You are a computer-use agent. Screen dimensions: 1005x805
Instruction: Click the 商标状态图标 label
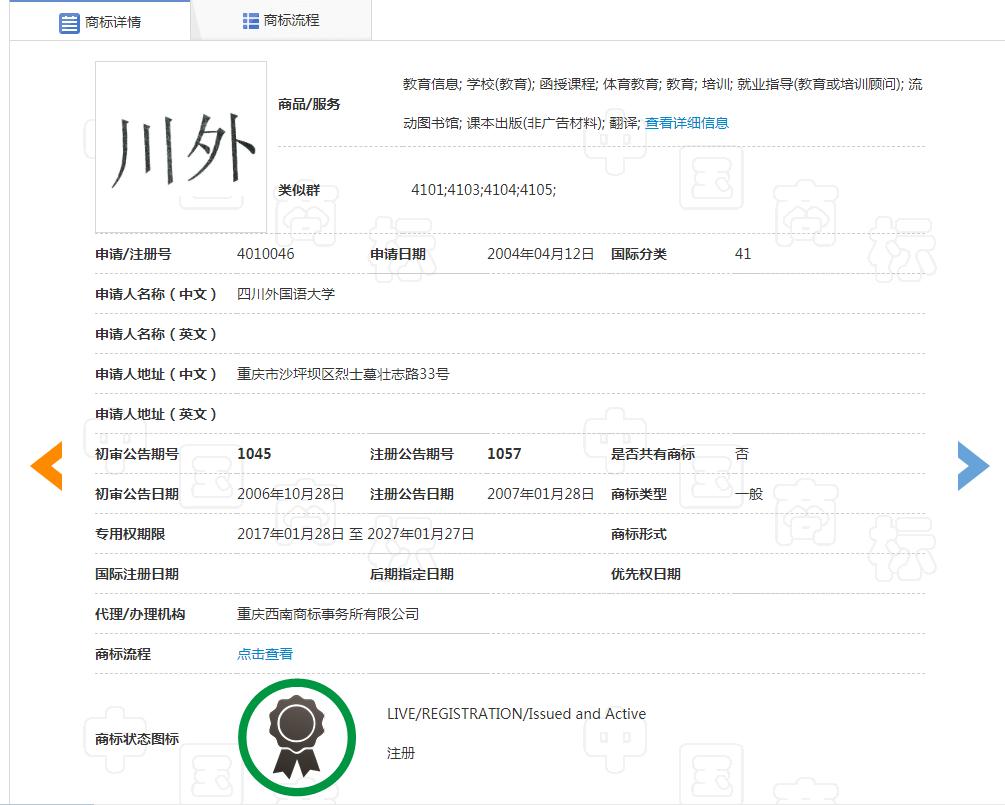137,739
